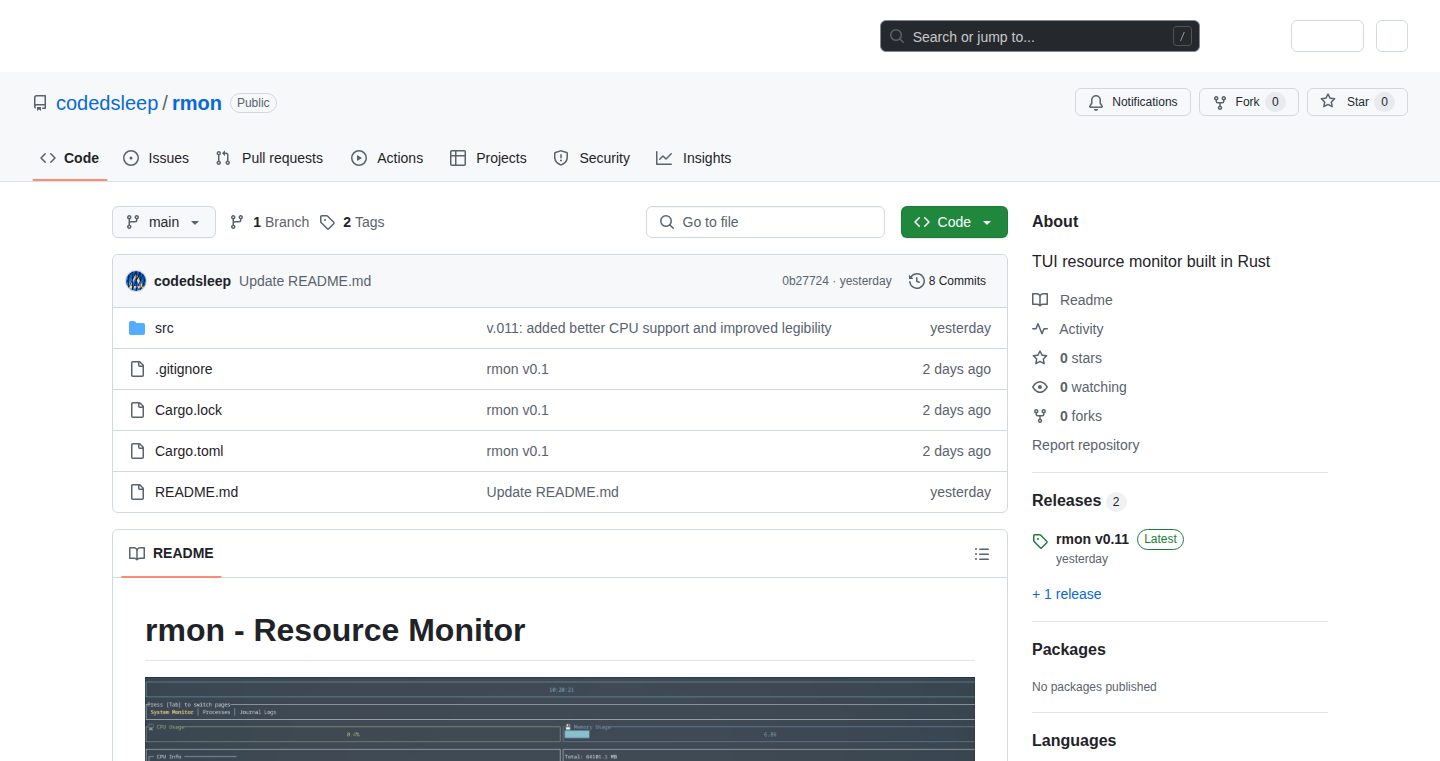Open rmon v0.1 commit for Cargo.lock
The width and height of the screenshot is (1440, 761).
tap(518, 410)
